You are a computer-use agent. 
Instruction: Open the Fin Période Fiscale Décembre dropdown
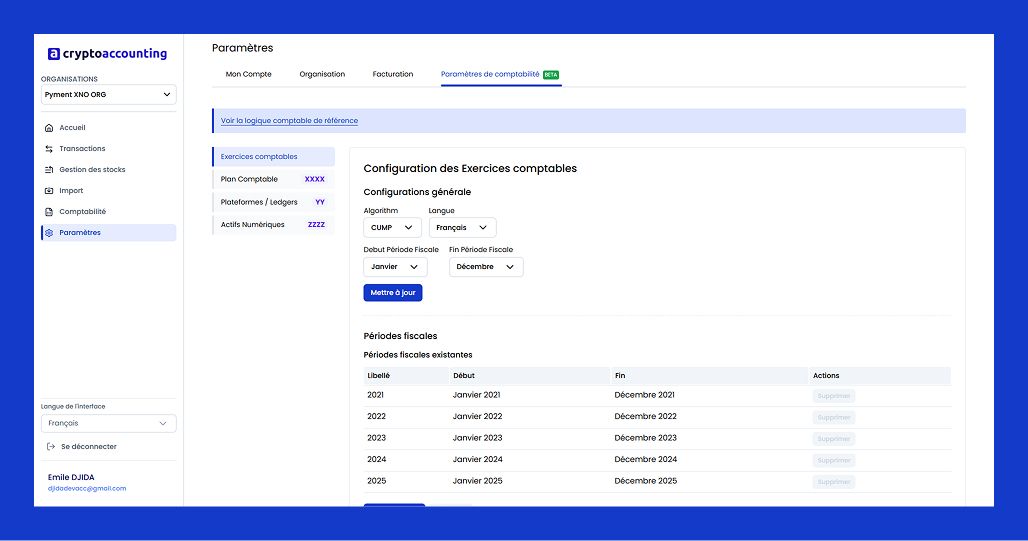[x=486, y=267]
